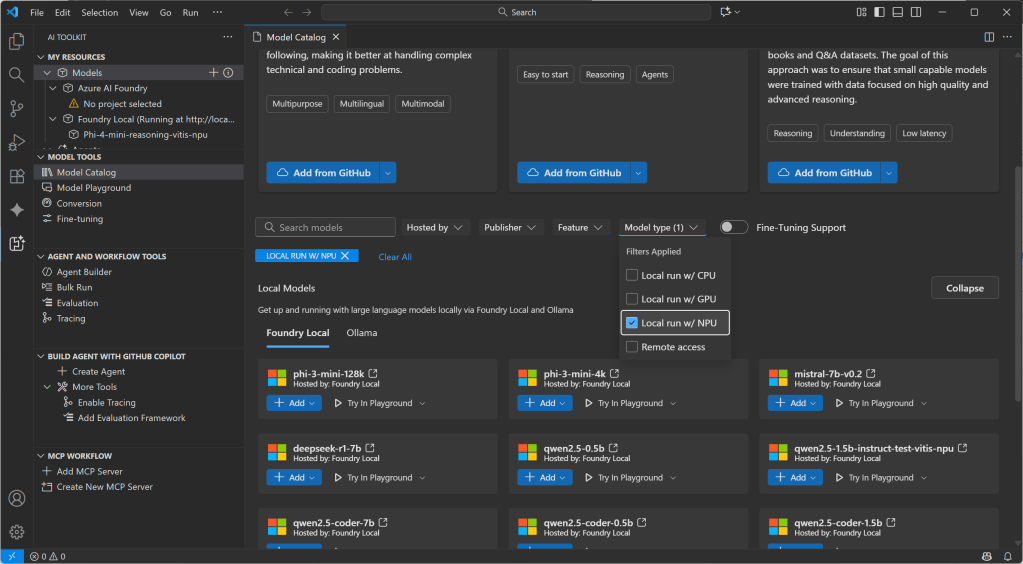
Task: Open Run and Debug view
Action: click(x=16, y=143)
